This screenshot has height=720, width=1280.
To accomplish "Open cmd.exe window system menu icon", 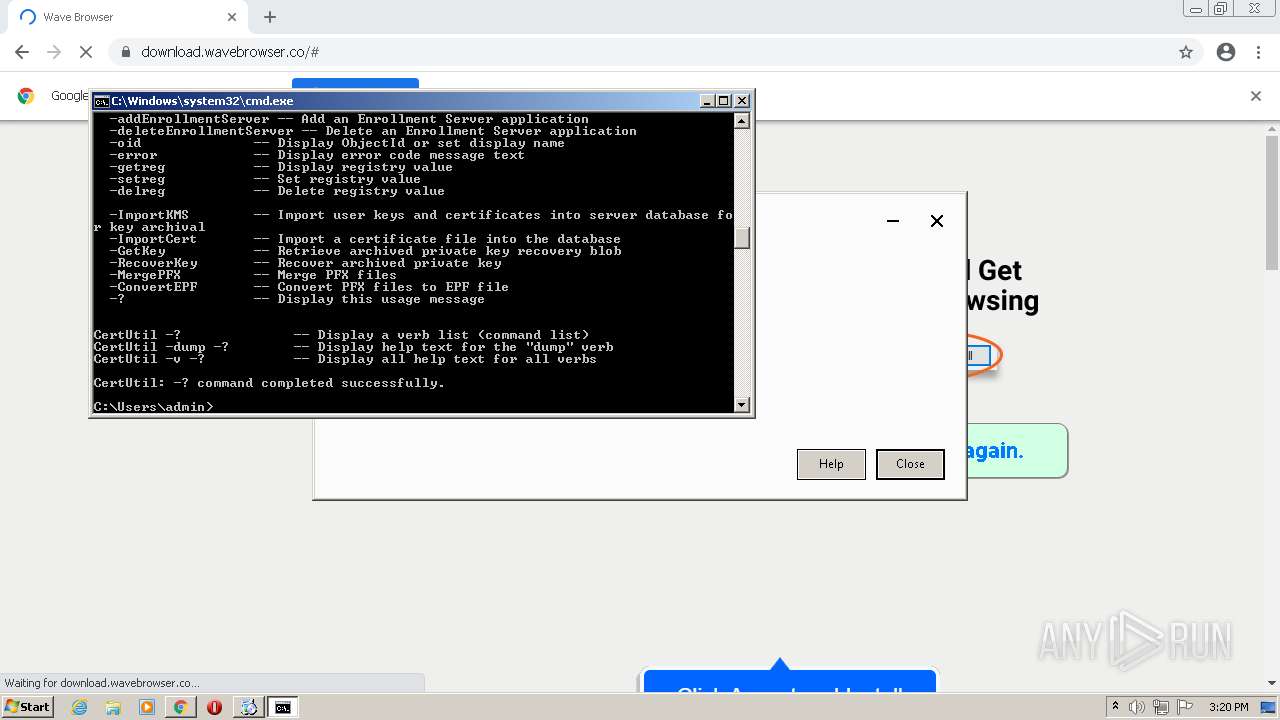I will click(101, 101).
